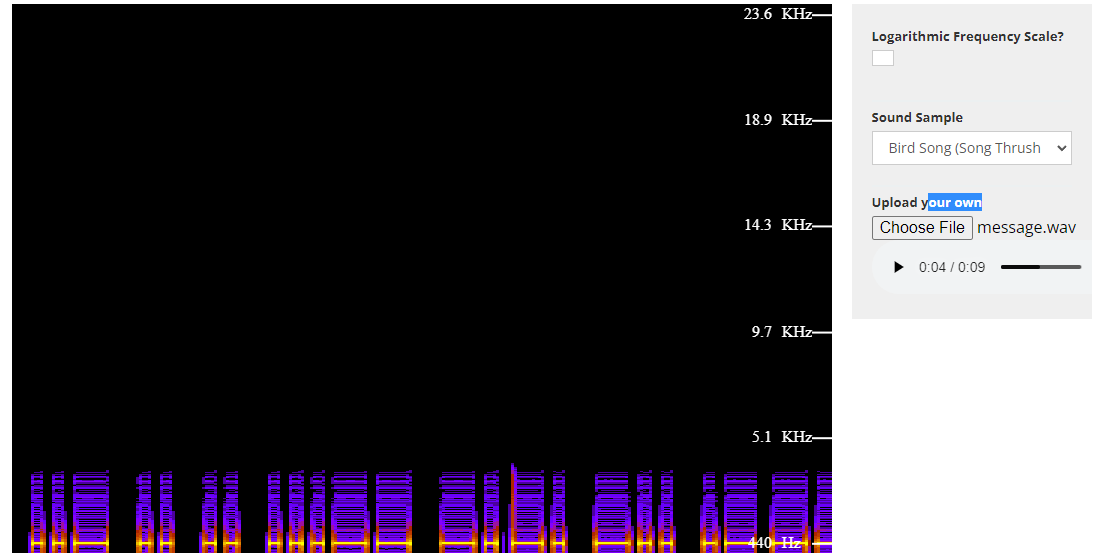Click the 440 Hz axis label
Screen dimensions: 1120x559
pos(774,543)
